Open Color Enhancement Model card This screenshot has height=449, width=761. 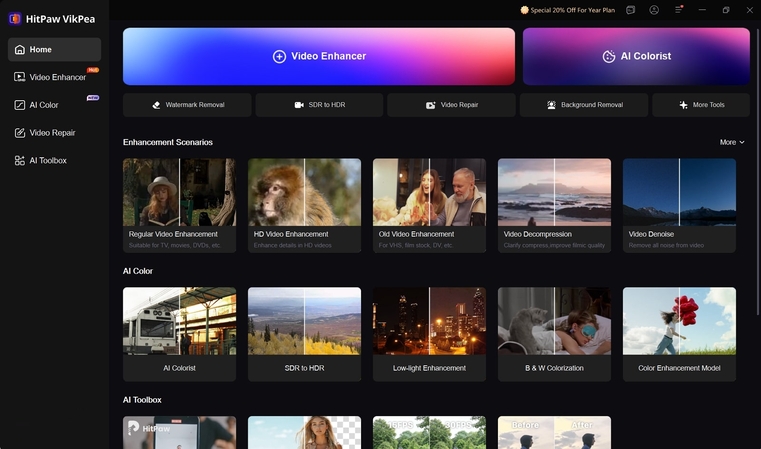pos(679,334)
